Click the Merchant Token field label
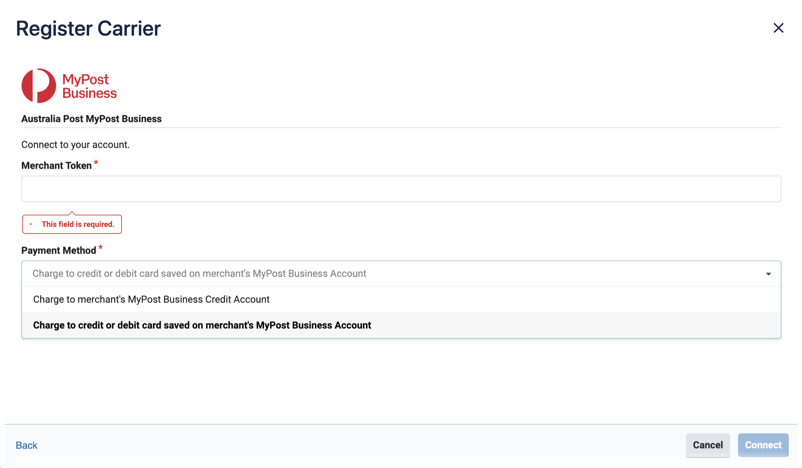The image size is (802, 468). [56, 166]
